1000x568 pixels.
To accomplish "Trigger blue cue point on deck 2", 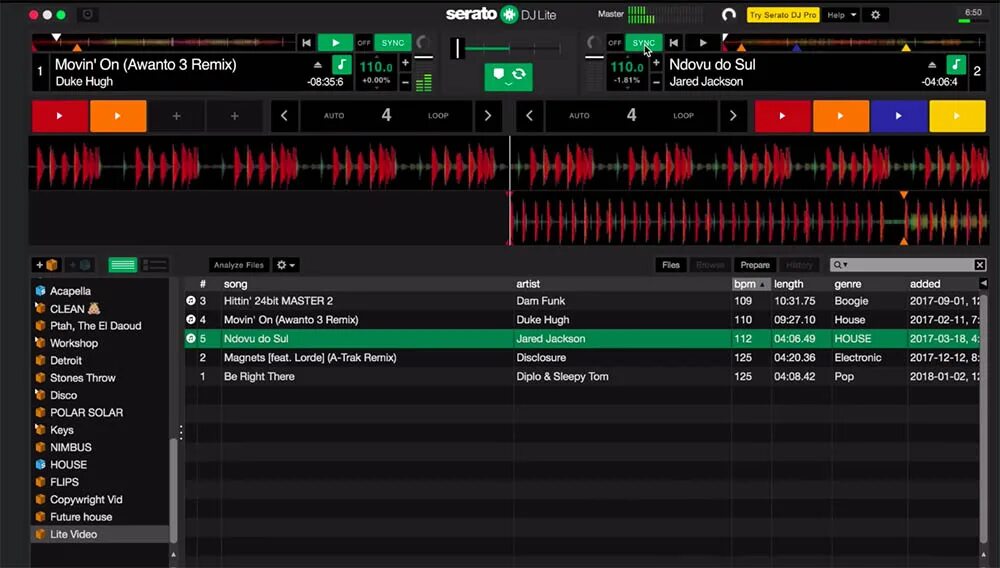I will point(899,116).
